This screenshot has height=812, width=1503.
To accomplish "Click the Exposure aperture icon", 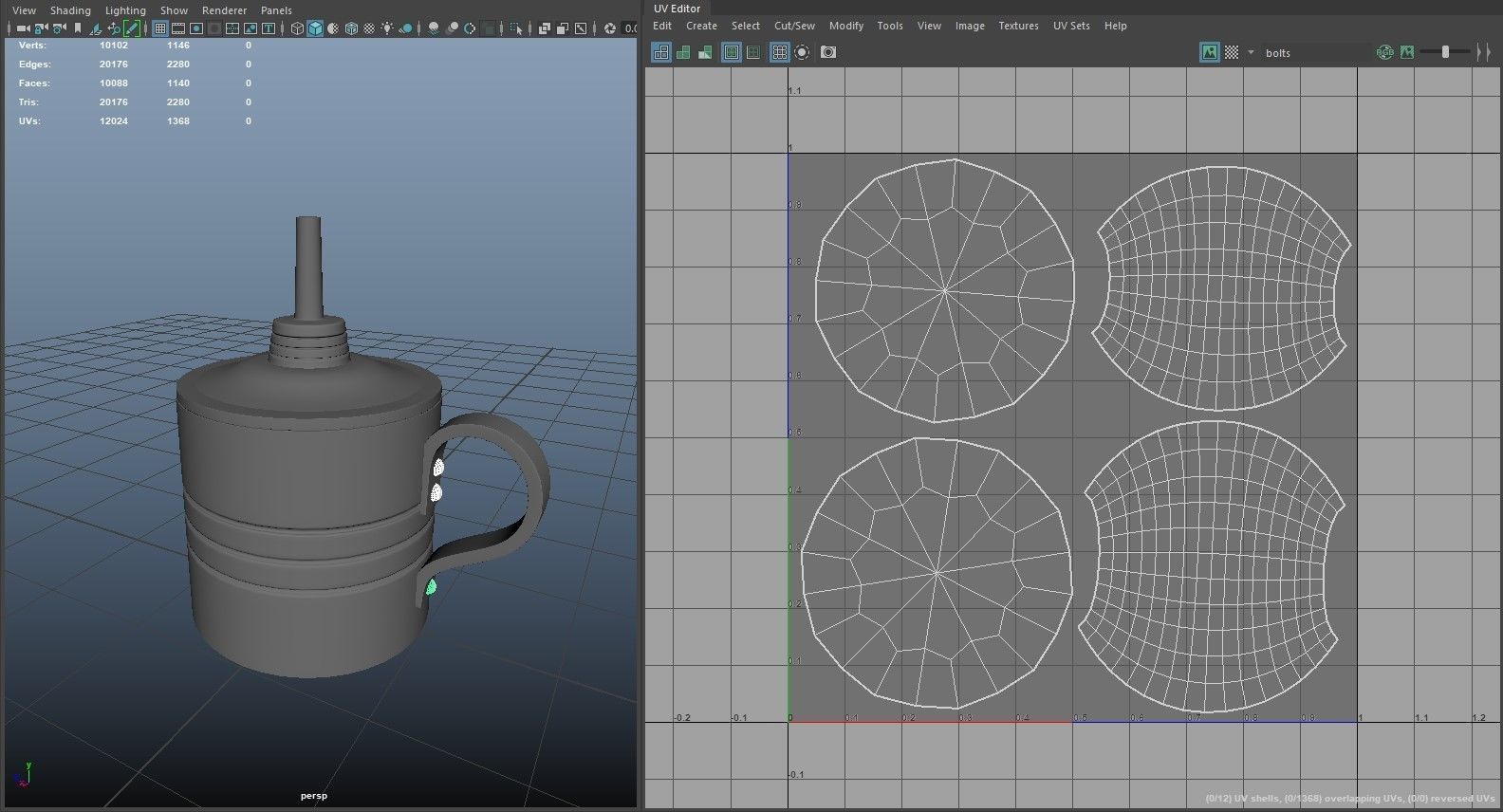I will pos(610,28).
